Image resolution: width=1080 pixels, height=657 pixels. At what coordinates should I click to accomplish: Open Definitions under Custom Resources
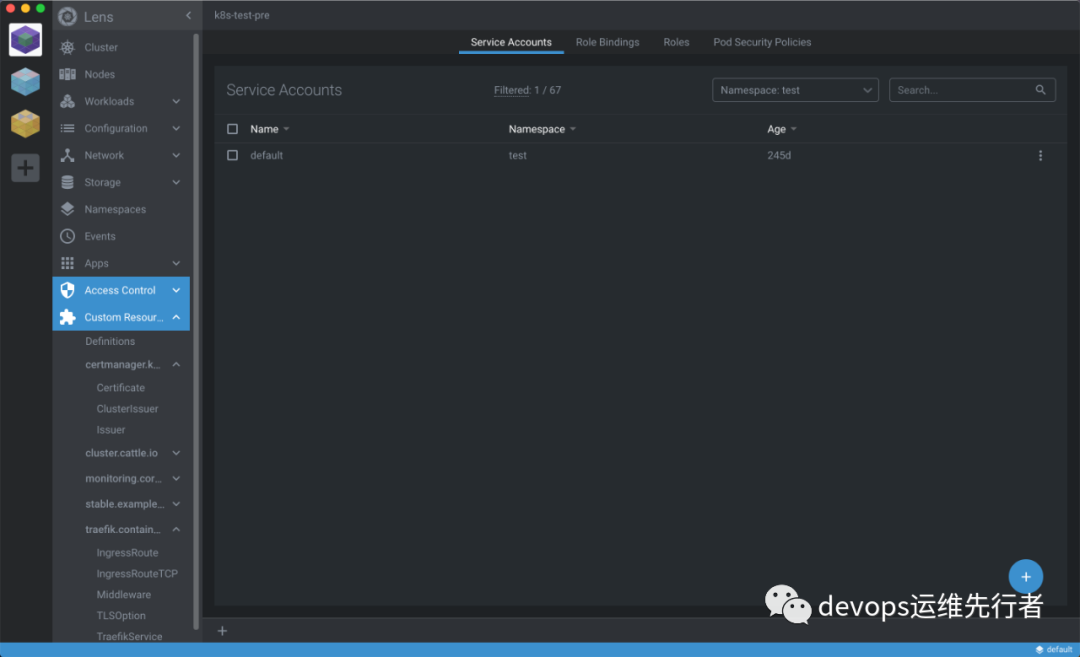(x=110, y=341)
